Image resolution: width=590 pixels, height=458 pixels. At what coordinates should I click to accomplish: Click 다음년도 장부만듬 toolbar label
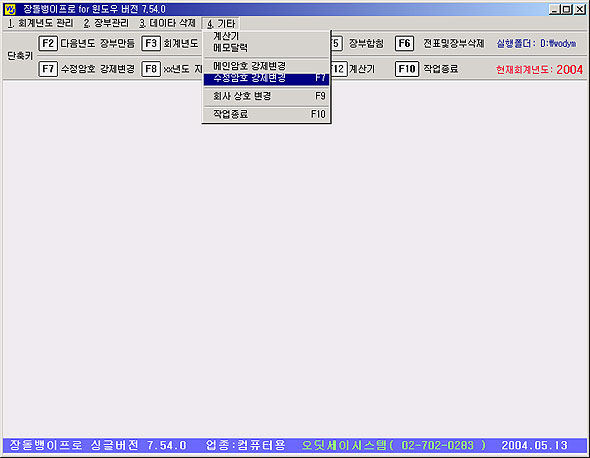pos(97,44)
